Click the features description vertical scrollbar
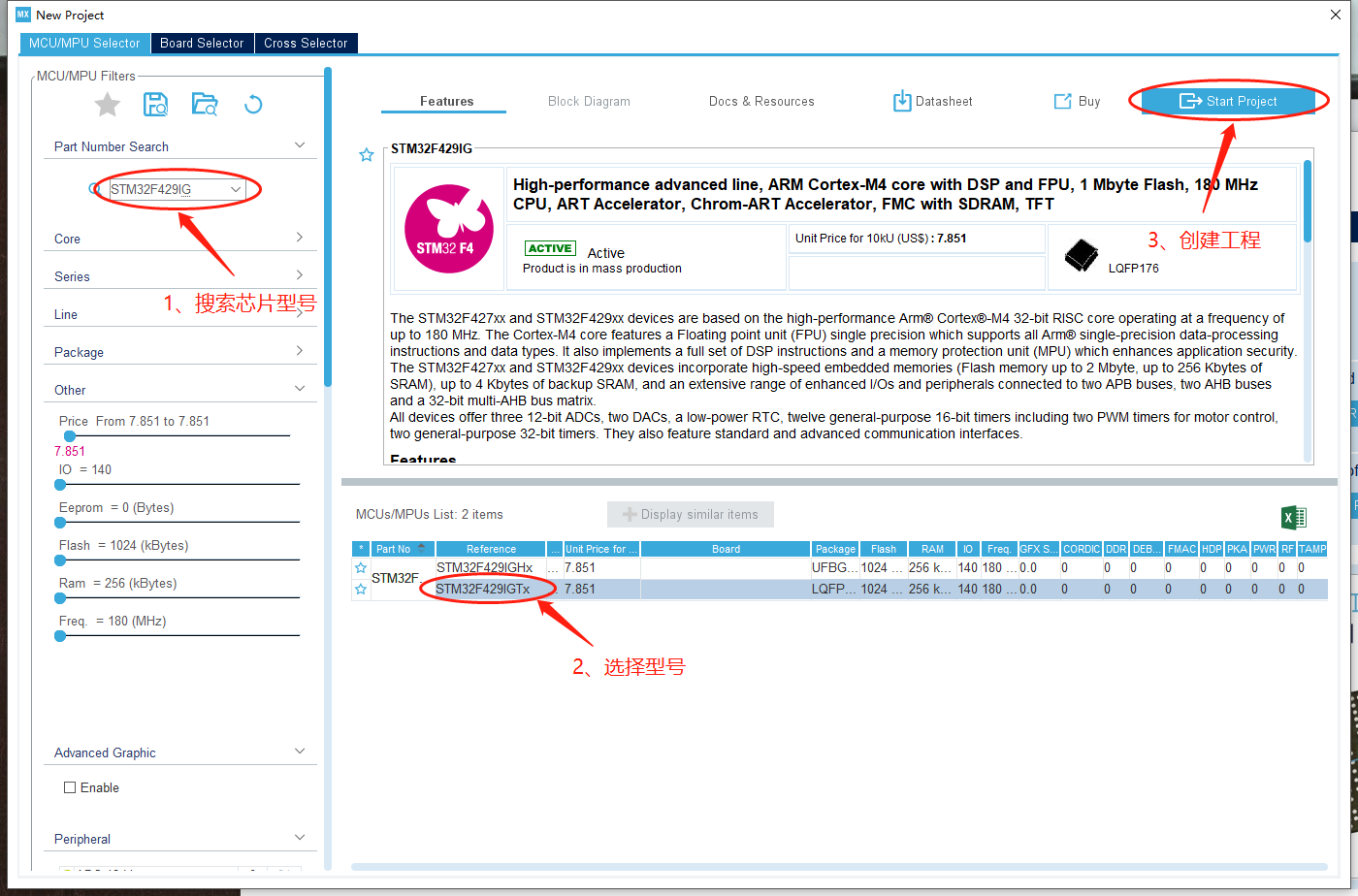Screen dimensions: 1358x896 (1307, 202)
